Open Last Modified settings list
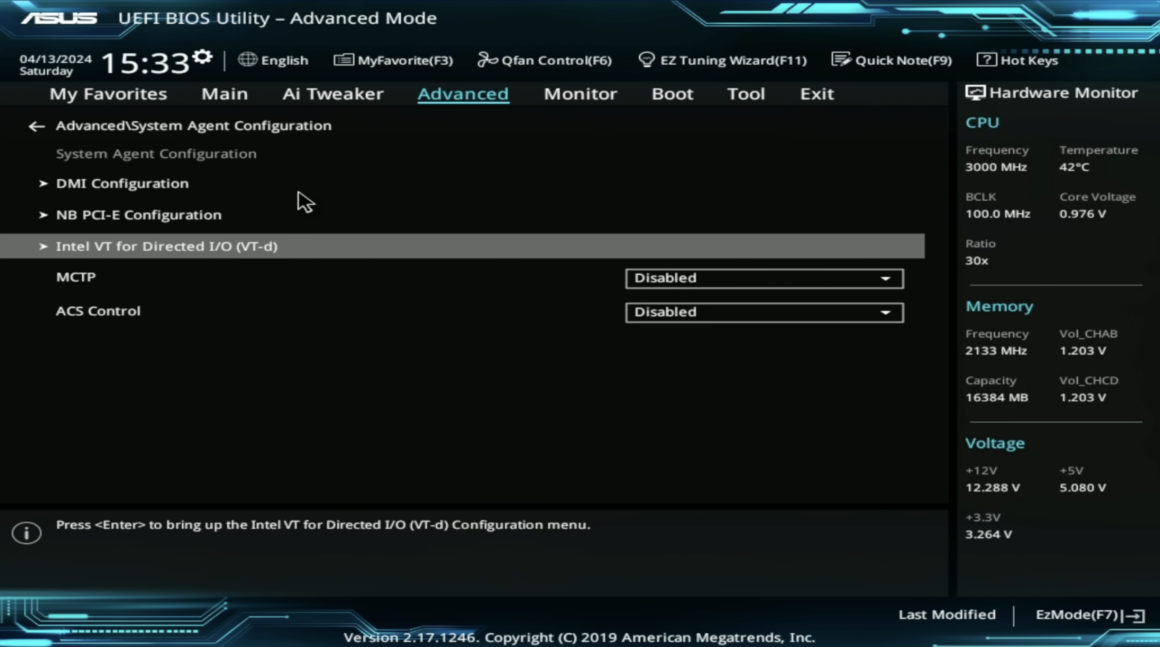Screen dimensions: 1160x647 click(947, 614)
